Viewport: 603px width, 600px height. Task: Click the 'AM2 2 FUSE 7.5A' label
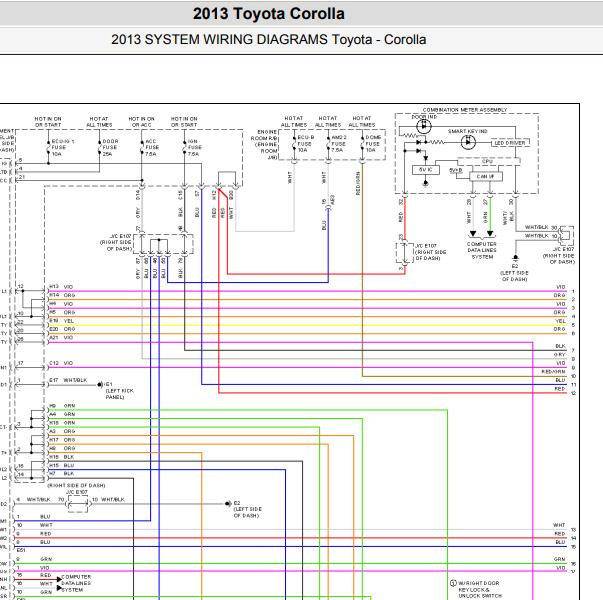(x=338, y=143)
